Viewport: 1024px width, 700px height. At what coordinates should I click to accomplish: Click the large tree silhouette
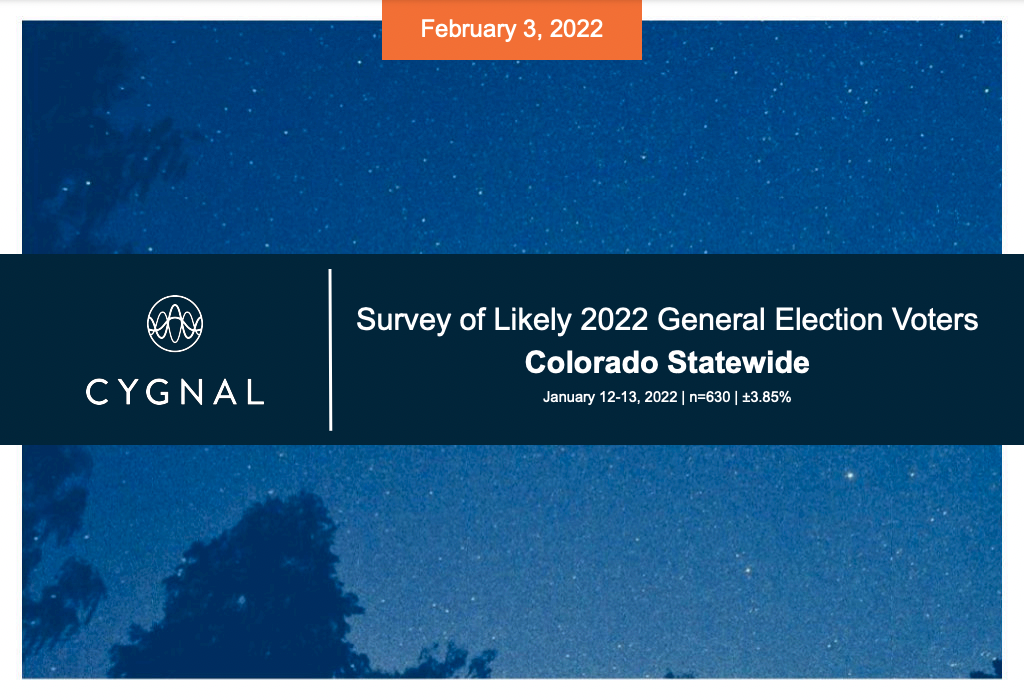(248, 588)
